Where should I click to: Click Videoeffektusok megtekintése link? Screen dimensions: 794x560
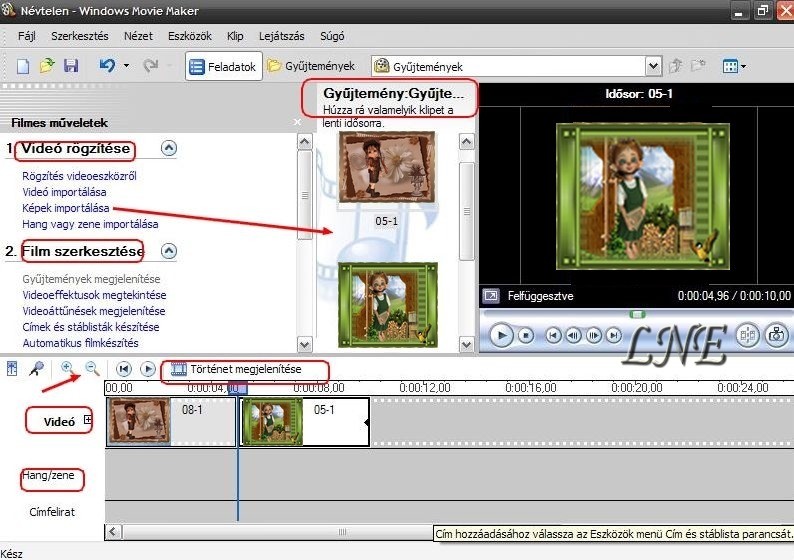pos(94,295)
